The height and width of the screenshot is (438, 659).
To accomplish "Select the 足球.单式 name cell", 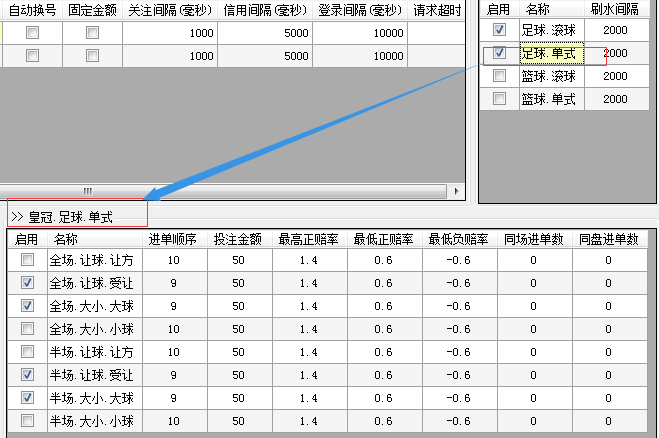I will point(550,53).
